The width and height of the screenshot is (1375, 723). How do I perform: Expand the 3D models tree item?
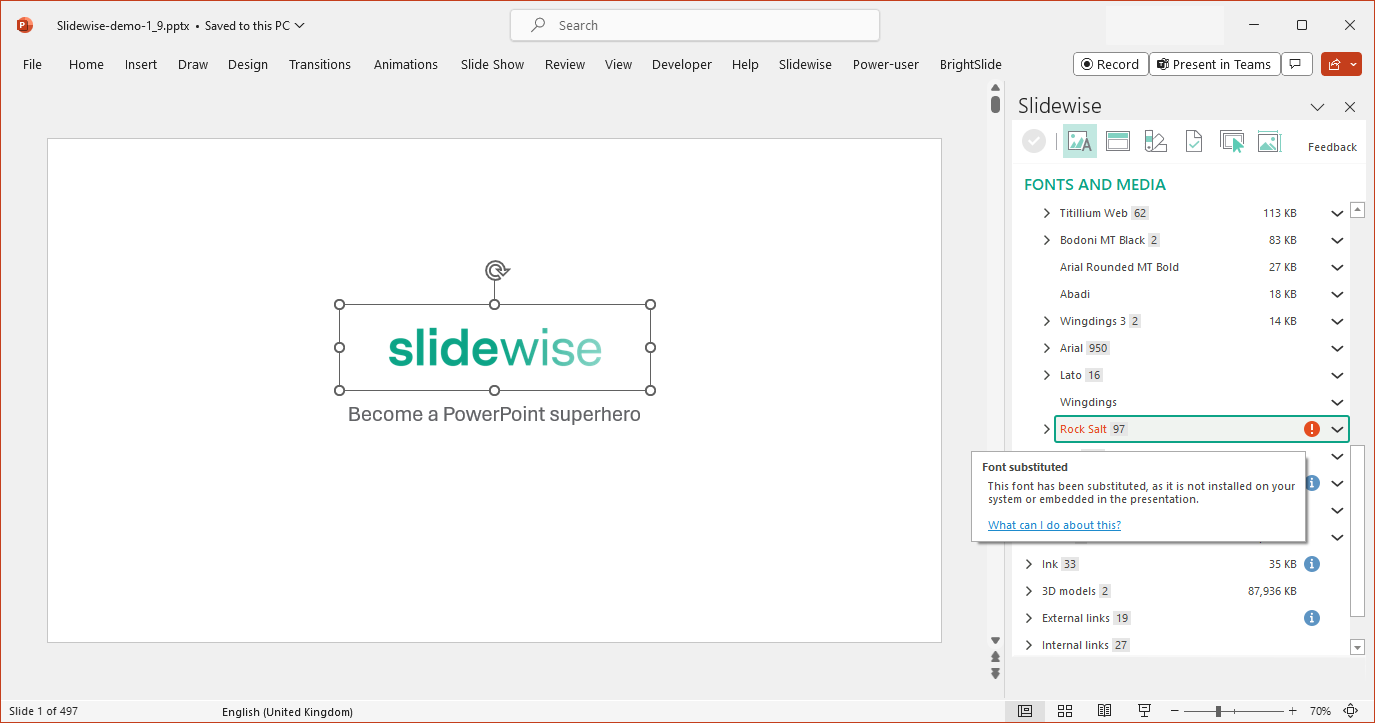pyautogui.click(x=1028, y=590)
